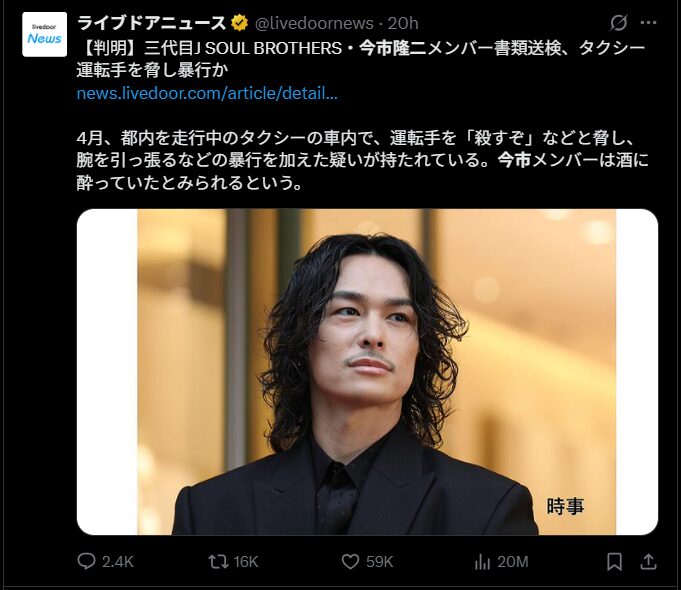Click the 2.4K replies count

(118, 562)
